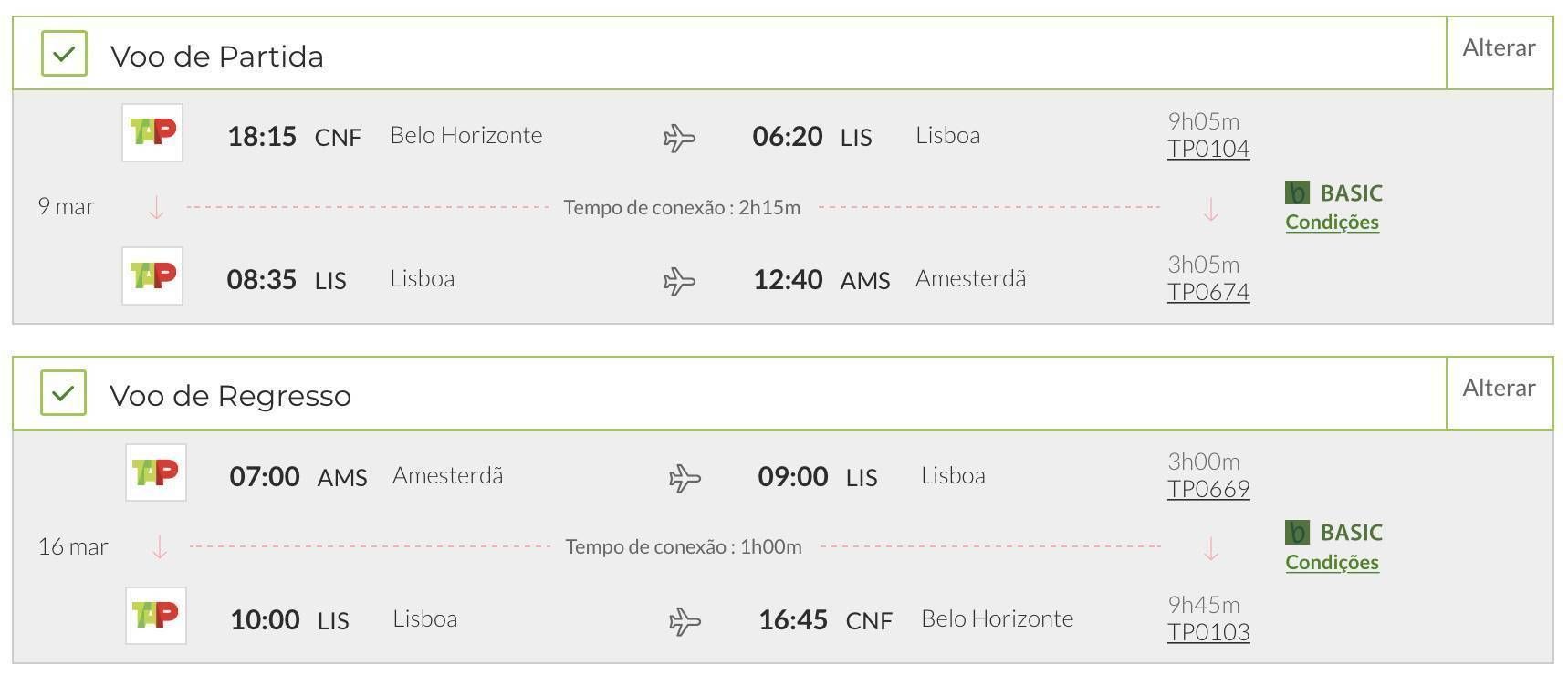This screenshot has height=675, width=1568.
Task: Click Alterar for the return flight
Action: click(x=1499, y=389)
